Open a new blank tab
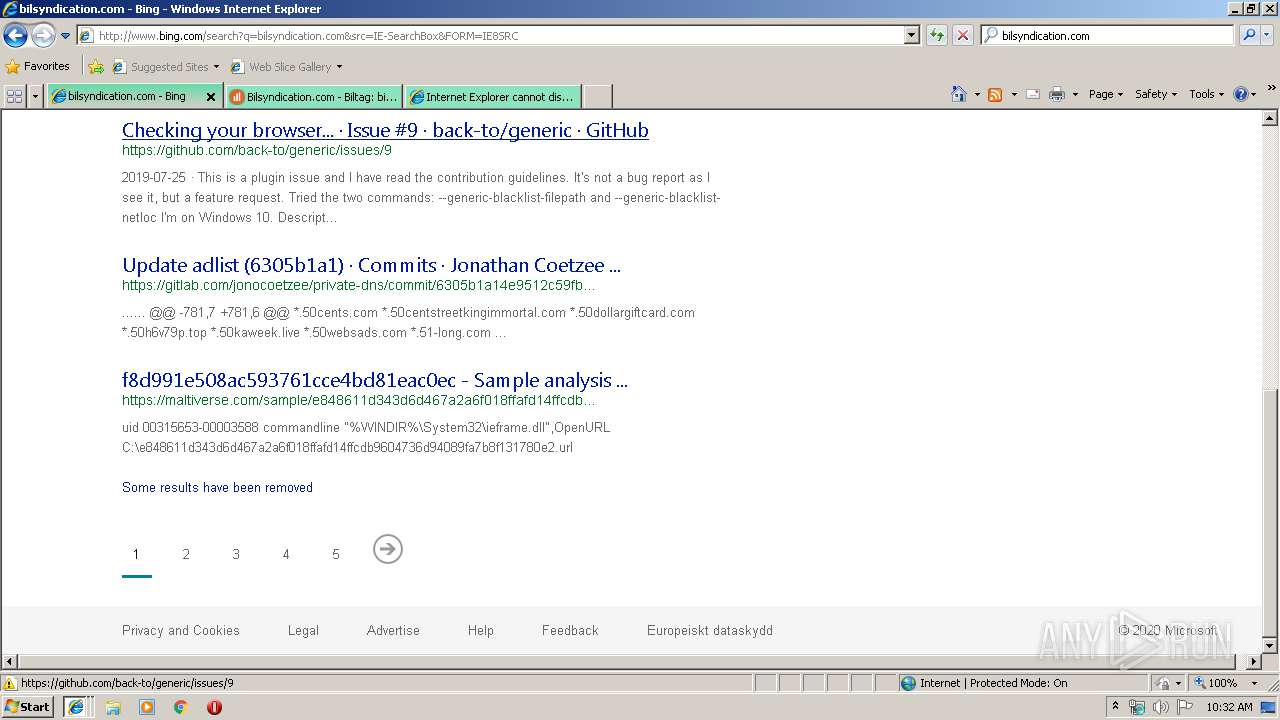The height and width of the screenshot is (720, 1280). coord(597,97)
